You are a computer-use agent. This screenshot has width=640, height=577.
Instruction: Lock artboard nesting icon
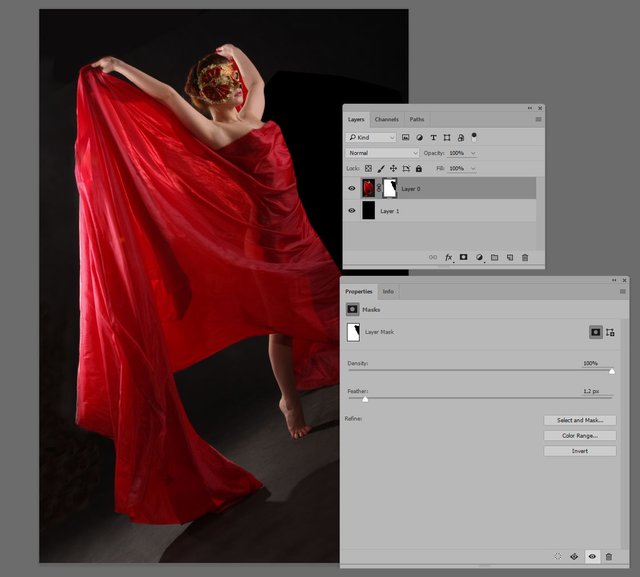tap(406, 169)
